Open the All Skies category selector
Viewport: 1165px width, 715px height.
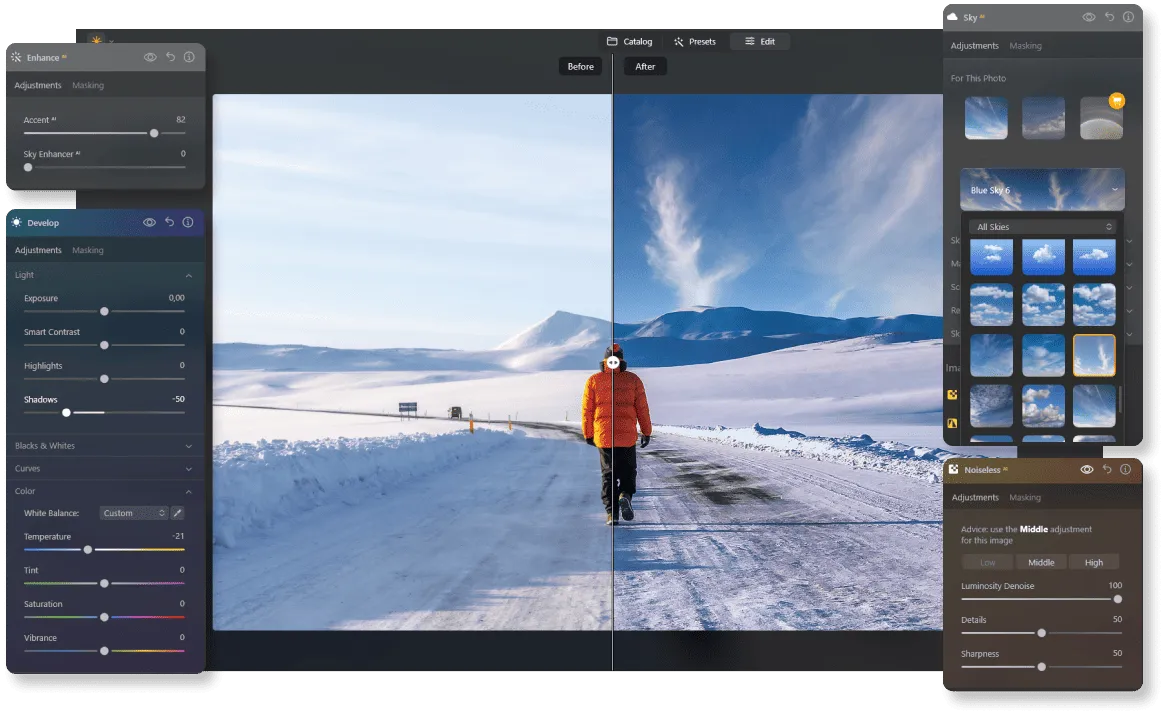[1042, 226]
